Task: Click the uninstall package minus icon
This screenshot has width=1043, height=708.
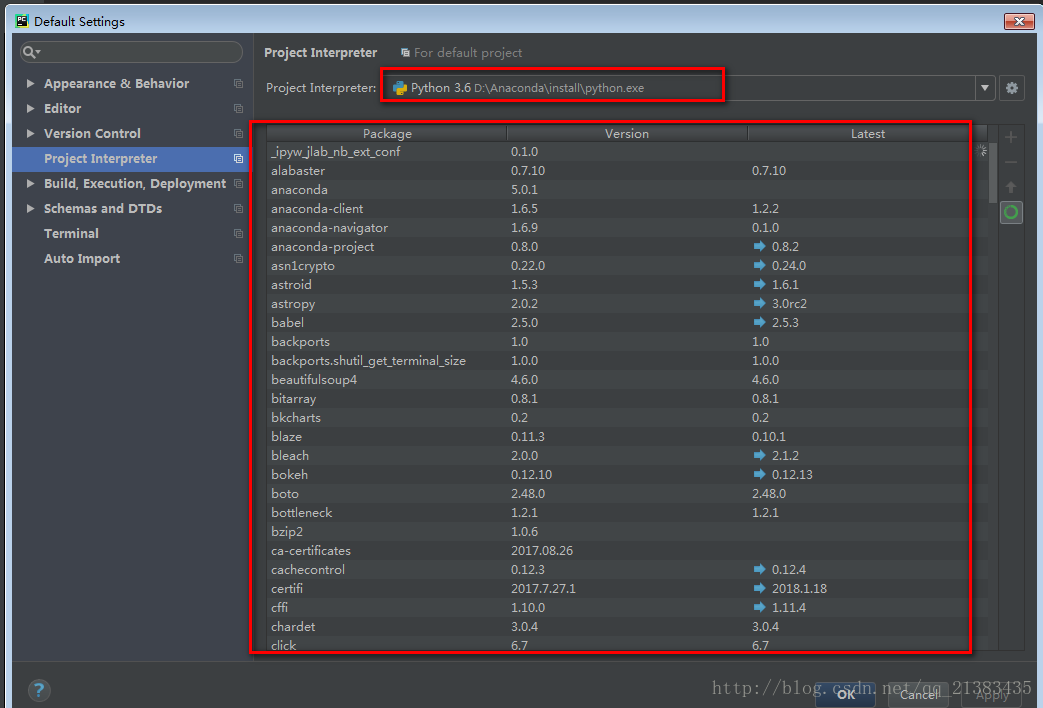Action: point(1010,162)
